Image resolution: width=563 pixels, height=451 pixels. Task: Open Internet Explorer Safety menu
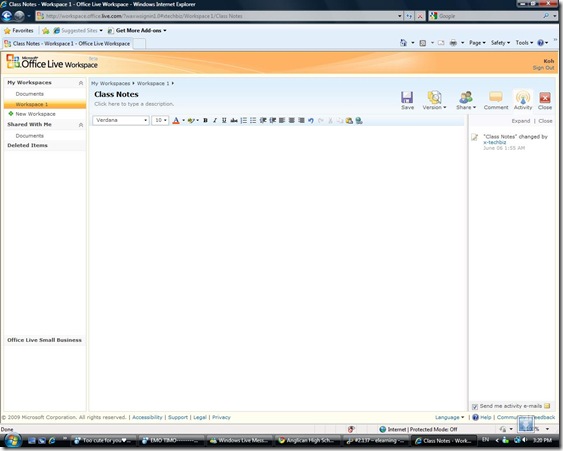point(500,43)
